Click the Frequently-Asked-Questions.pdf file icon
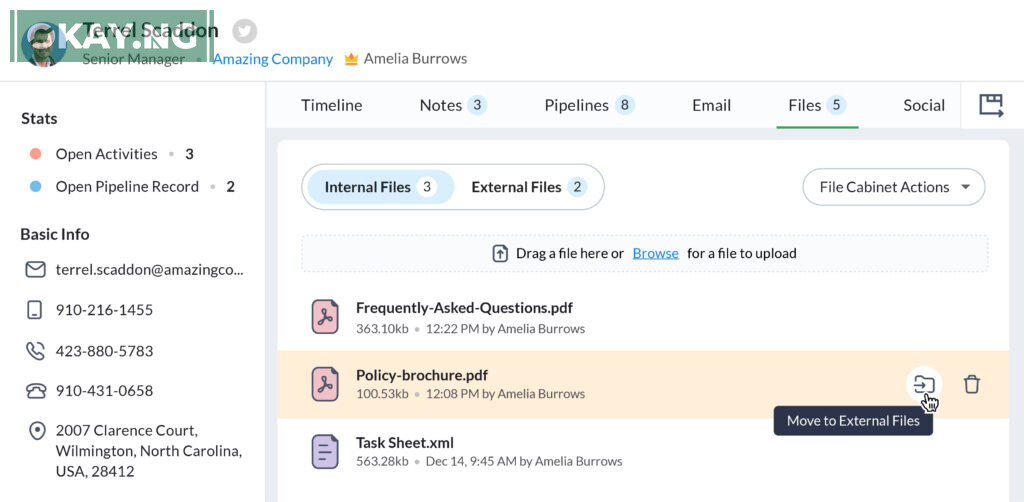The width and height of the screenshot is (1024, 502). click(325, 317)
